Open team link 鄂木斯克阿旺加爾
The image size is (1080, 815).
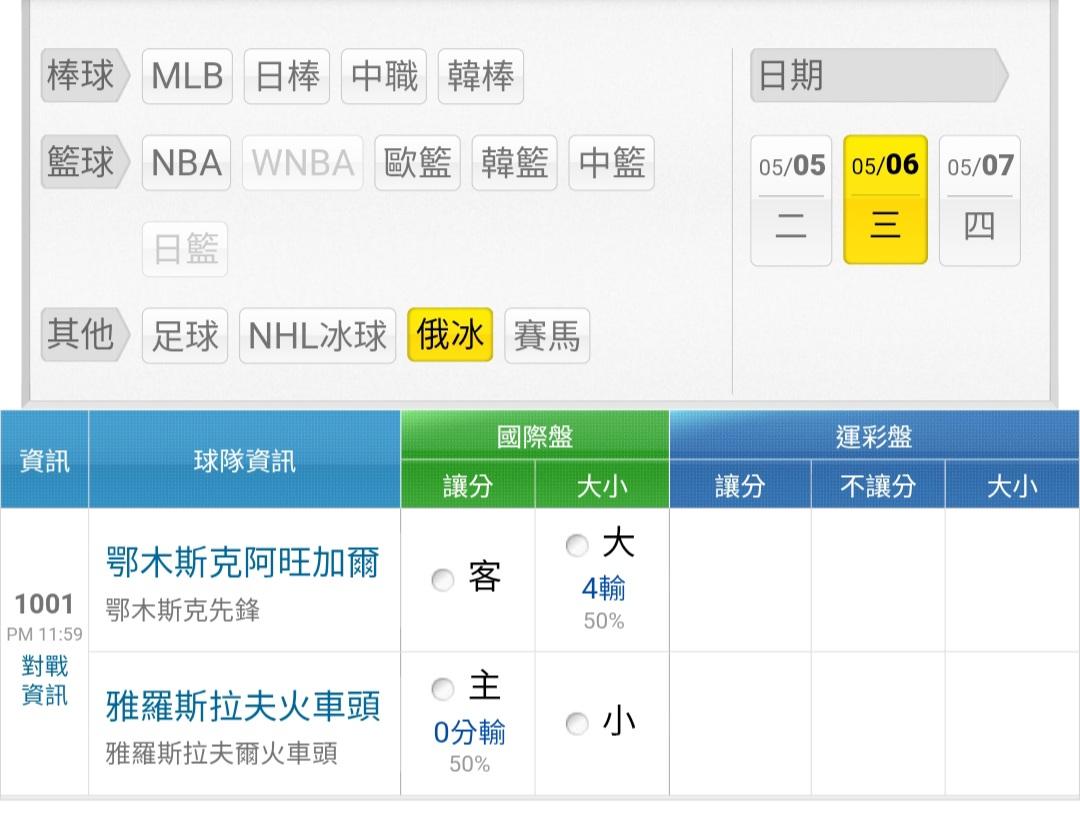click(x=242, y=562)
